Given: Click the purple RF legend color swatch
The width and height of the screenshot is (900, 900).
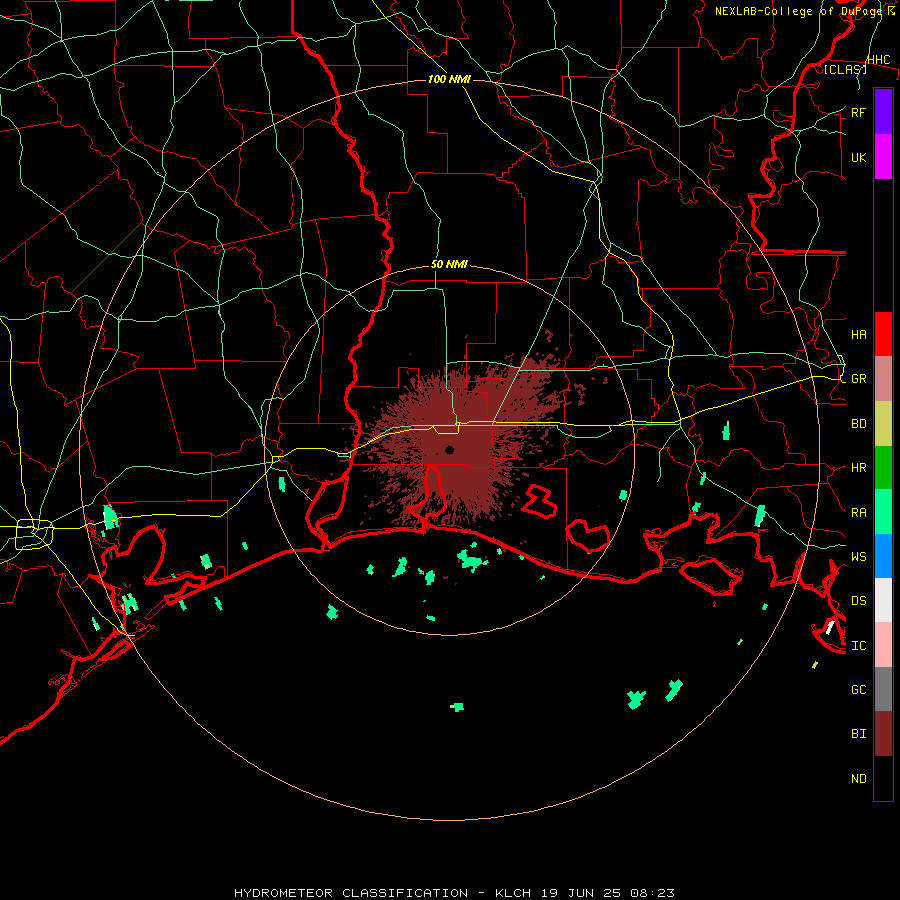Looking at the screenshot, I should (x=883, y=112).
